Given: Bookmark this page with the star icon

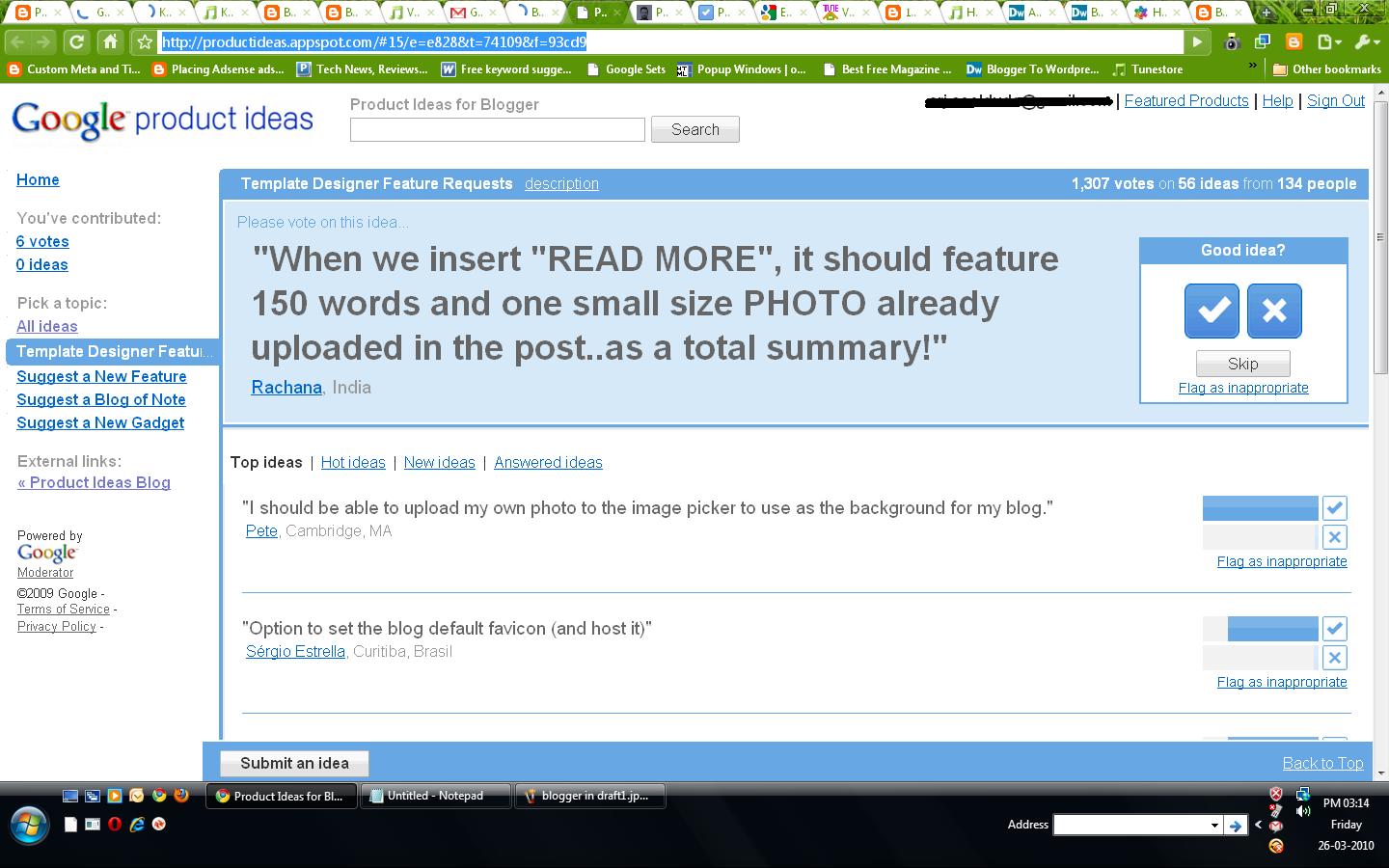Looking at the screenshot, I should tap(145, 41).
